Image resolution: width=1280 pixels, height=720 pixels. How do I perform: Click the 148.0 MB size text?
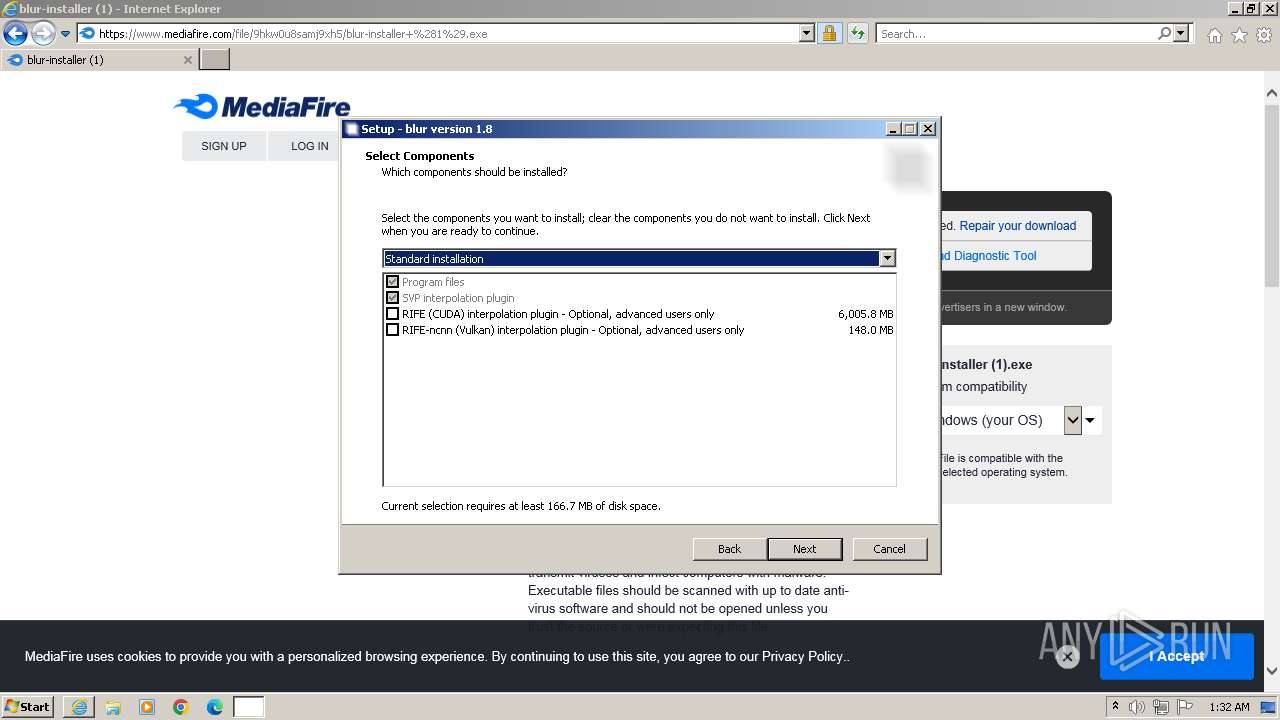(x=871, y=330)
